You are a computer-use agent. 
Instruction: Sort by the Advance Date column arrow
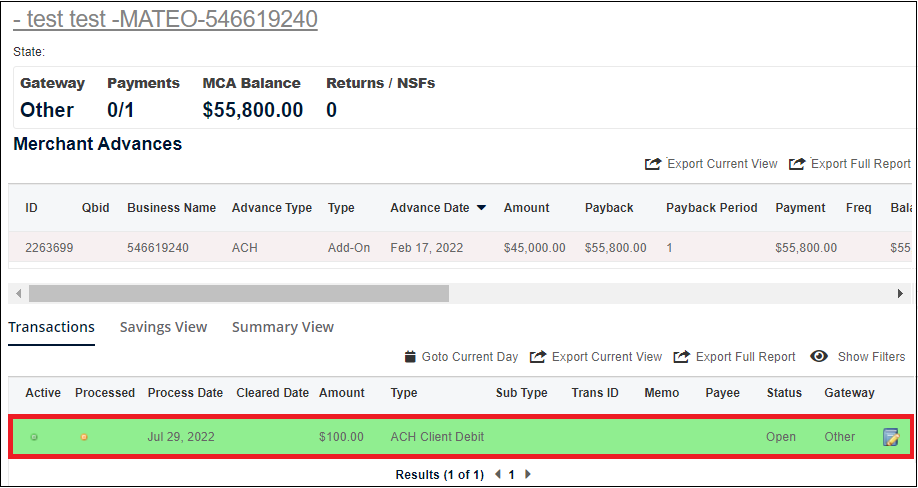pos(481,208)
